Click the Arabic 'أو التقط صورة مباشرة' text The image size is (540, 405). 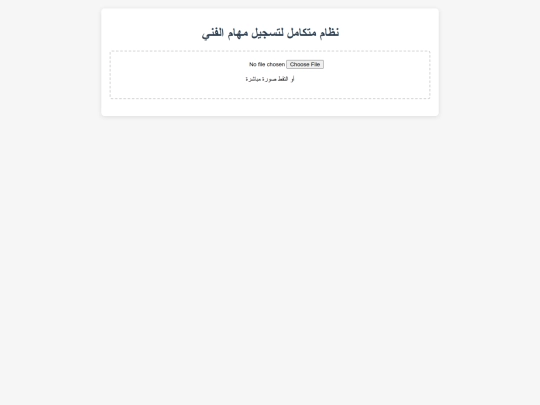[x=270, y=79]
